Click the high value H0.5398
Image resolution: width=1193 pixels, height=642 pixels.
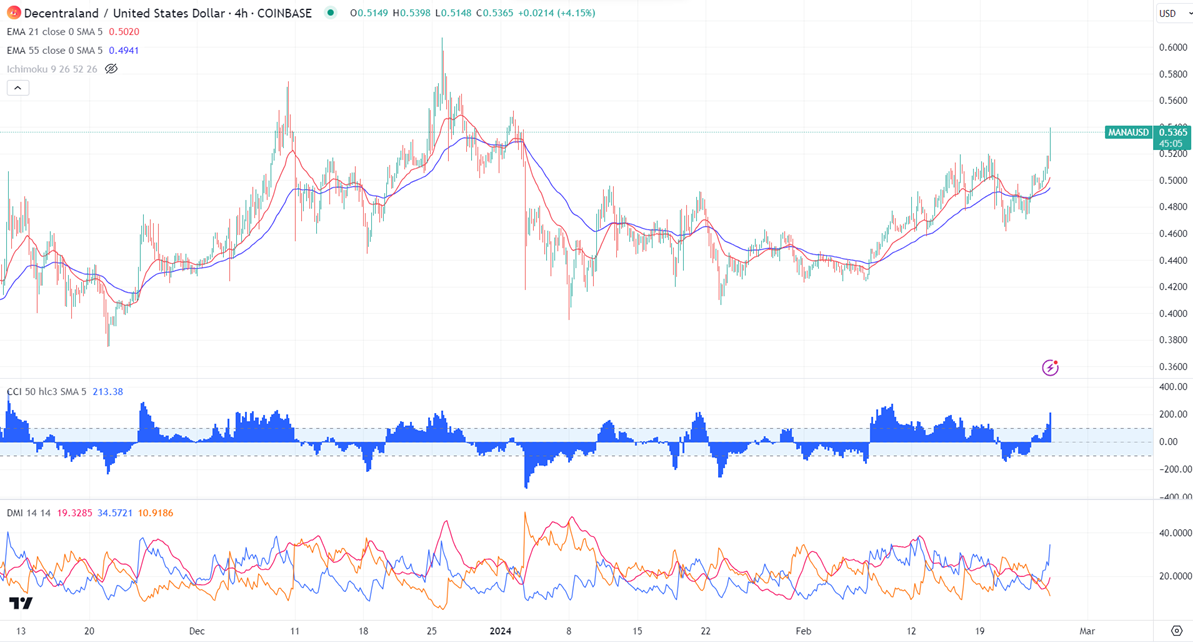click(x=410, y=13)
